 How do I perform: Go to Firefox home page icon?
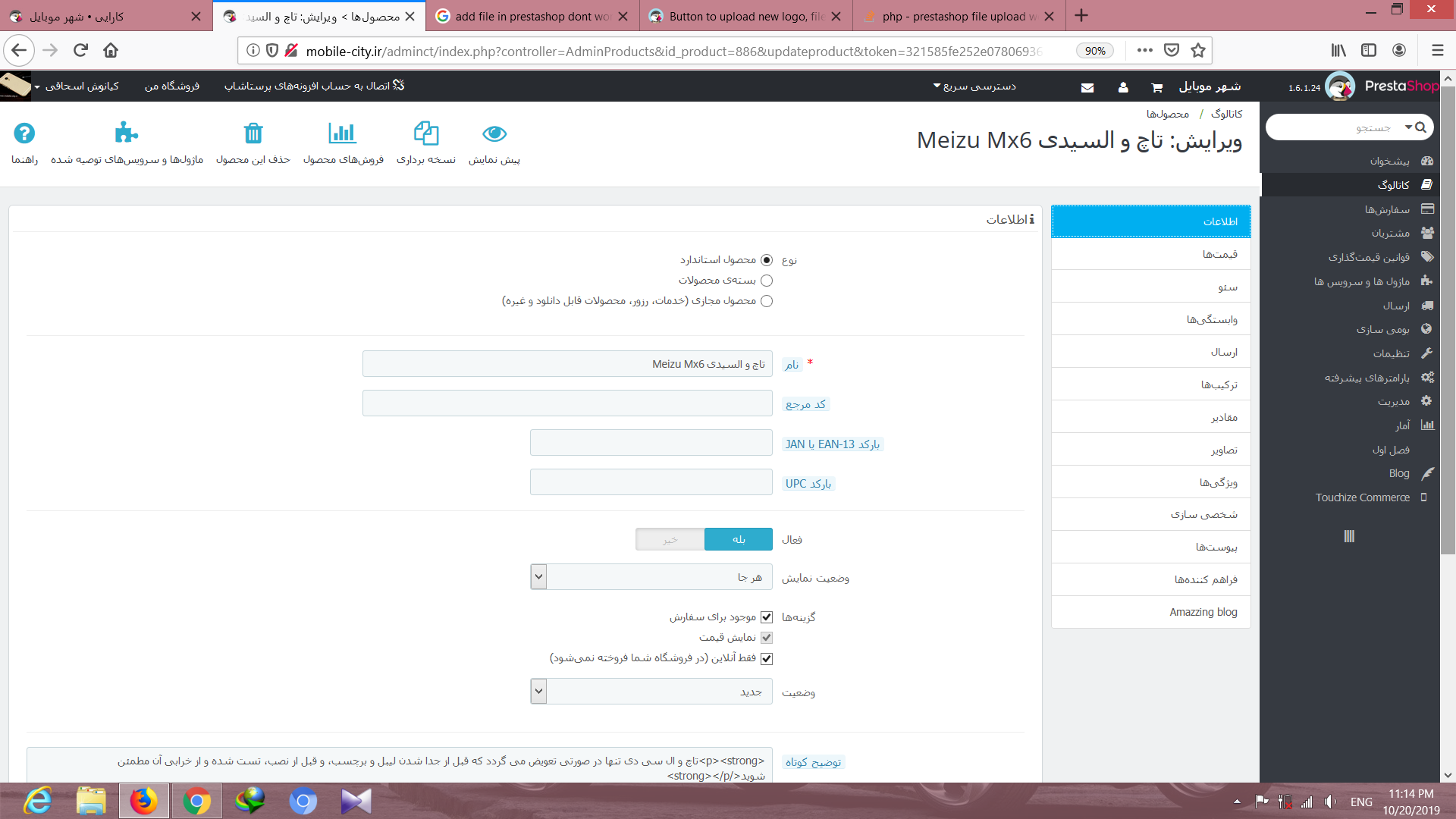(111, 50)
